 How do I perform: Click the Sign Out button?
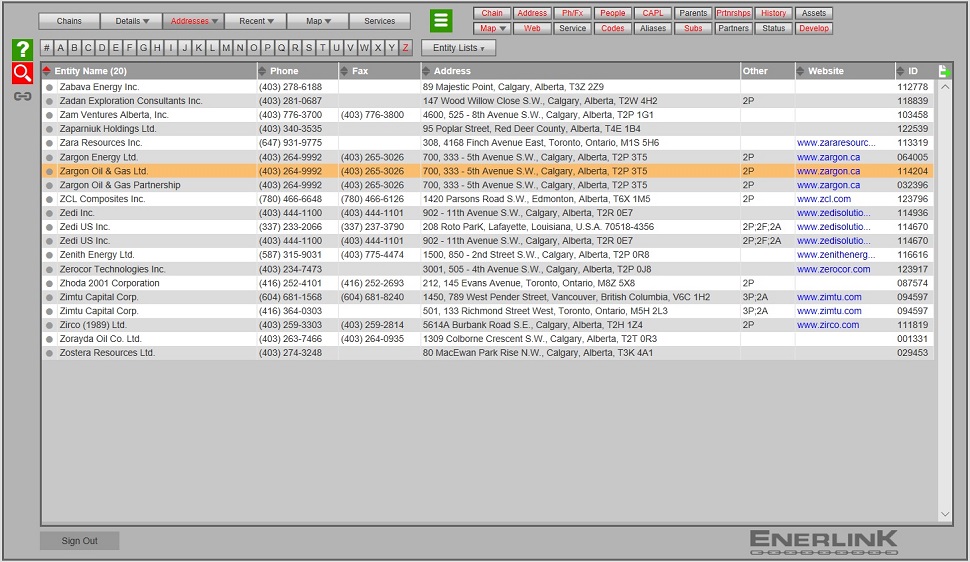[80, 541]
